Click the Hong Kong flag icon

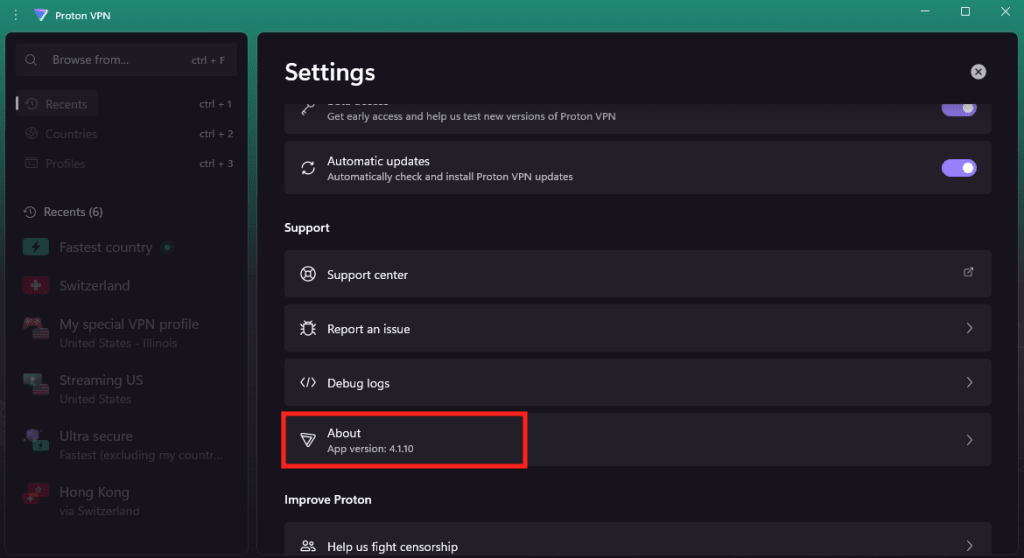(36, 493)
